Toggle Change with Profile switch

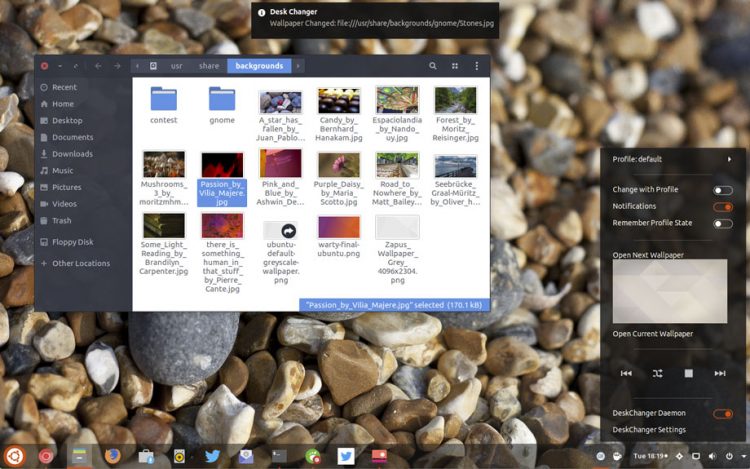pos(722,190)
